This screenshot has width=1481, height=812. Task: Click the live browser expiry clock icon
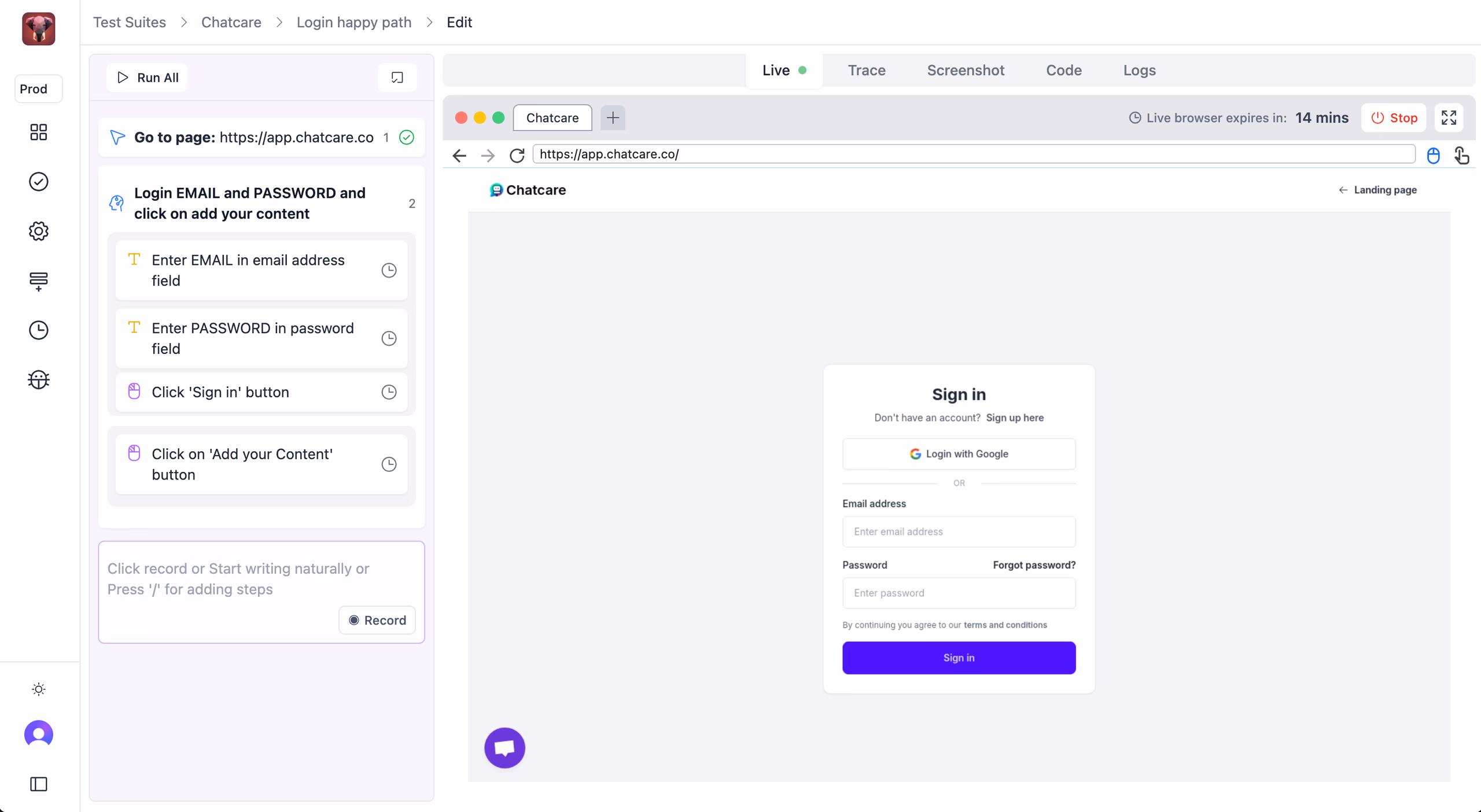(1135, 117)
